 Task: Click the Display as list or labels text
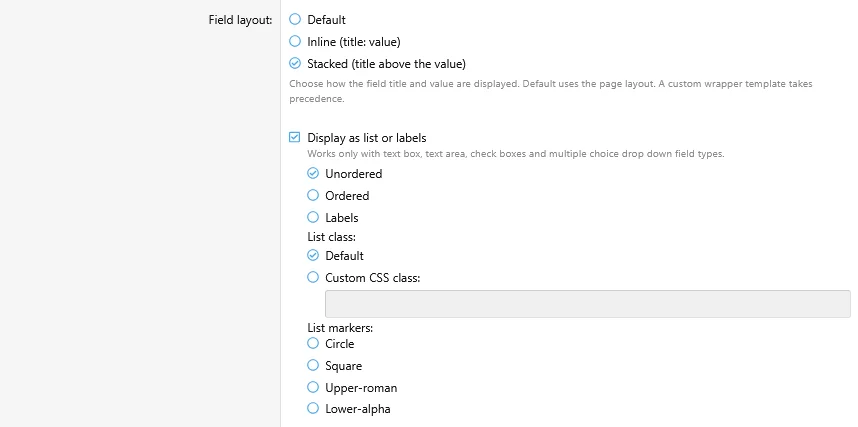(367, 138)
